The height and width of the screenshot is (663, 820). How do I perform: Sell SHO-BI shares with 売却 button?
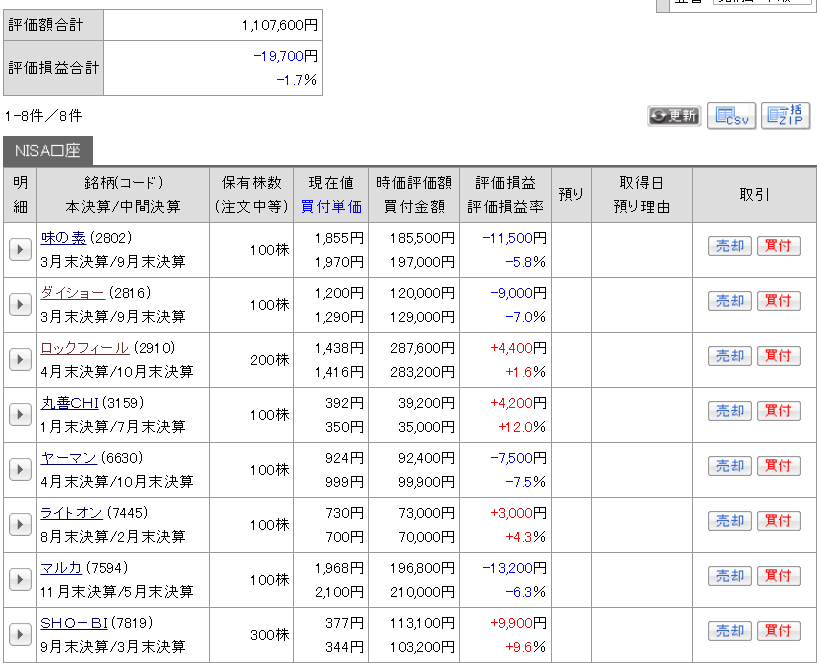730,631
